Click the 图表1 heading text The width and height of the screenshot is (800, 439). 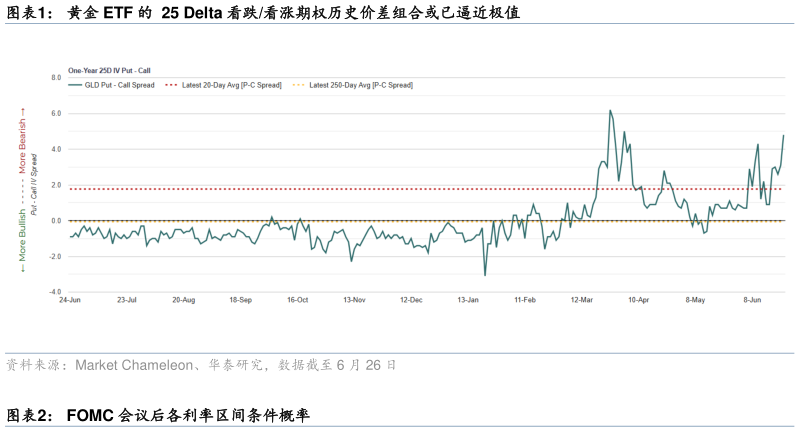263,12
